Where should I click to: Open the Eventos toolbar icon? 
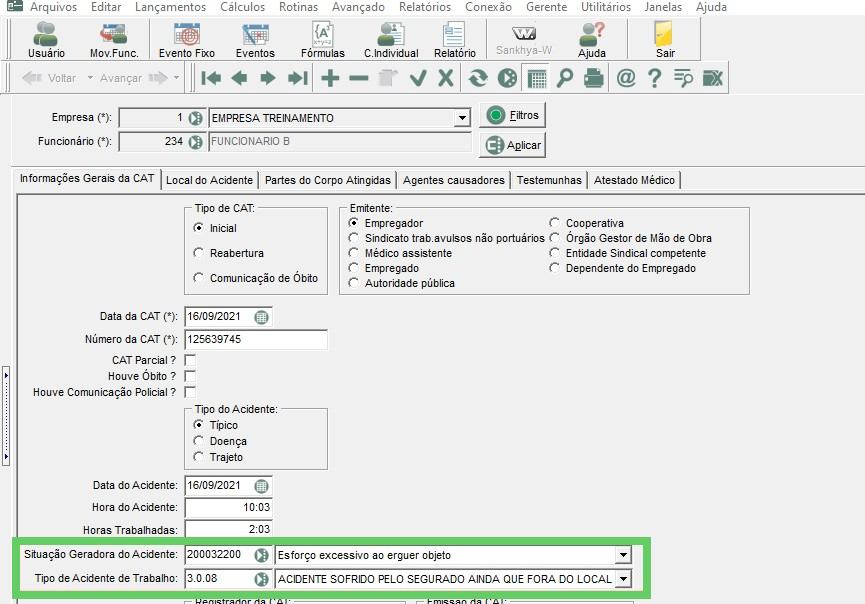tap(255, 40)
